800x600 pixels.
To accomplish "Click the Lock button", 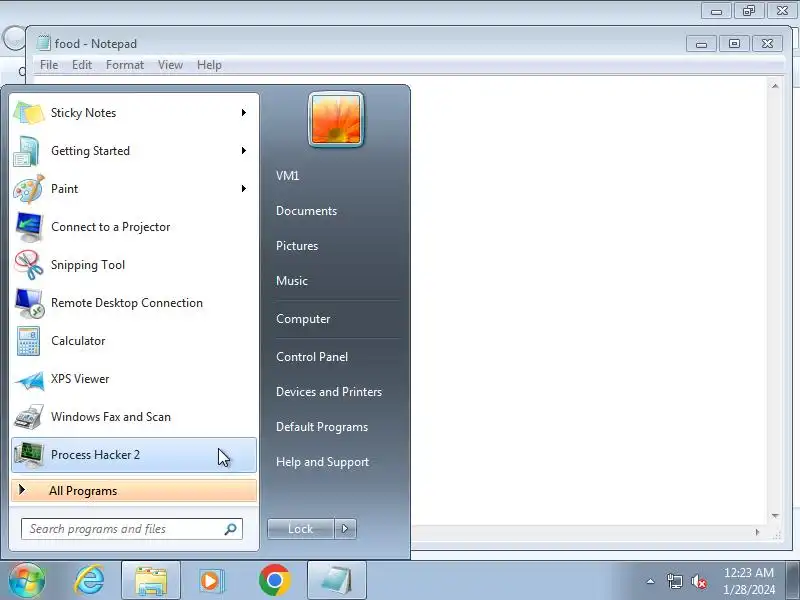I will 301,529.
